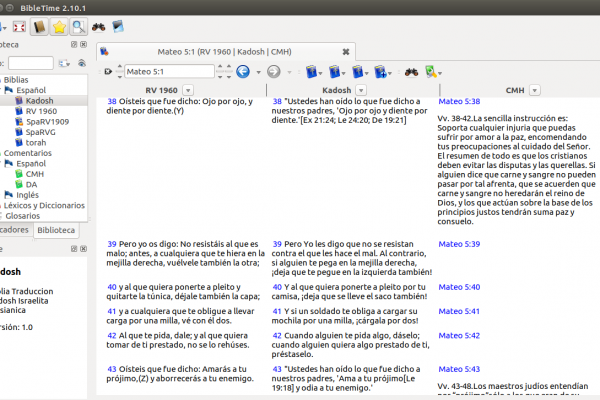Select Comentarios category in tree
The image size is (600, 400).
click(x=28, y=153)
